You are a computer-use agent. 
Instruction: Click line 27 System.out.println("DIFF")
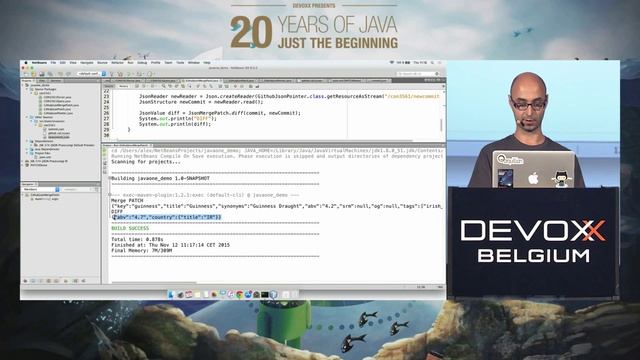[x=178, y=118]
